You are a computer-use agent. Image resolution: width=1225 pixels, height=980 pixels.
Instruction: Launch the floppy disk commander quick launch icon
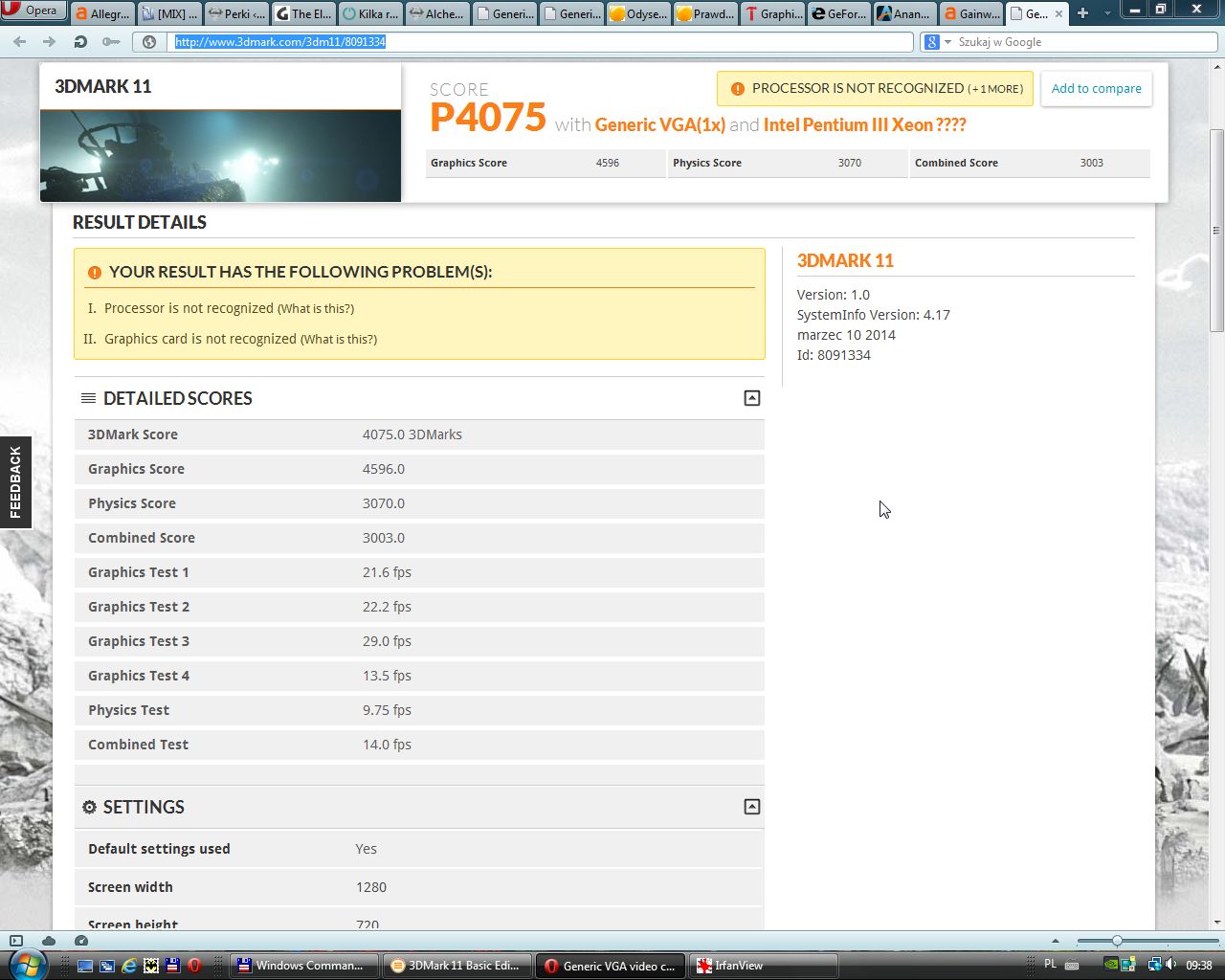point(173,966)
